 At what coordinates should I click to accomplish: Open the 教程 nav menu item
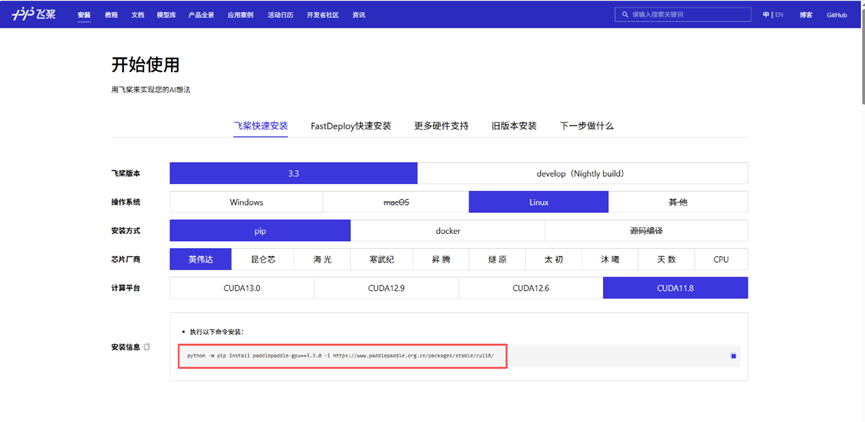pos(111,15)
